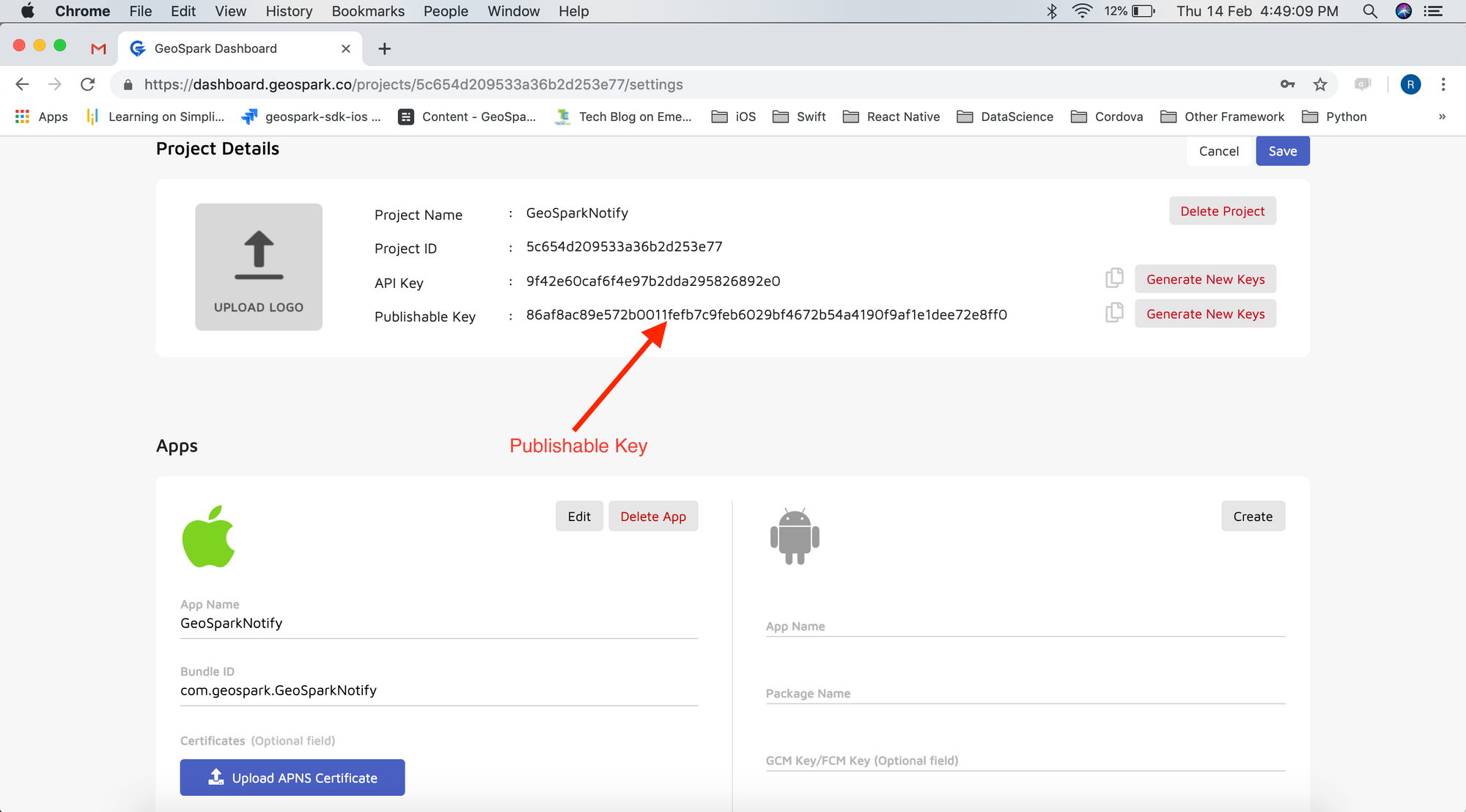The image size is (1466, 812).
Task: Click the Upload Logo box
Action: [x=259, y=267]
